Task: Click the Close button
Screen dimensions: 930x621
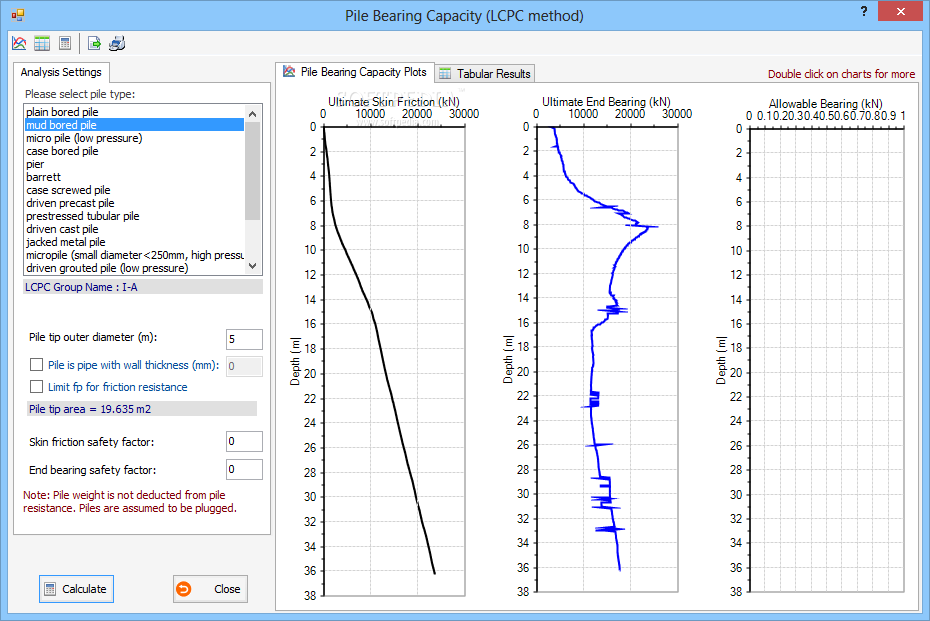Action: [x=211, y=589]
